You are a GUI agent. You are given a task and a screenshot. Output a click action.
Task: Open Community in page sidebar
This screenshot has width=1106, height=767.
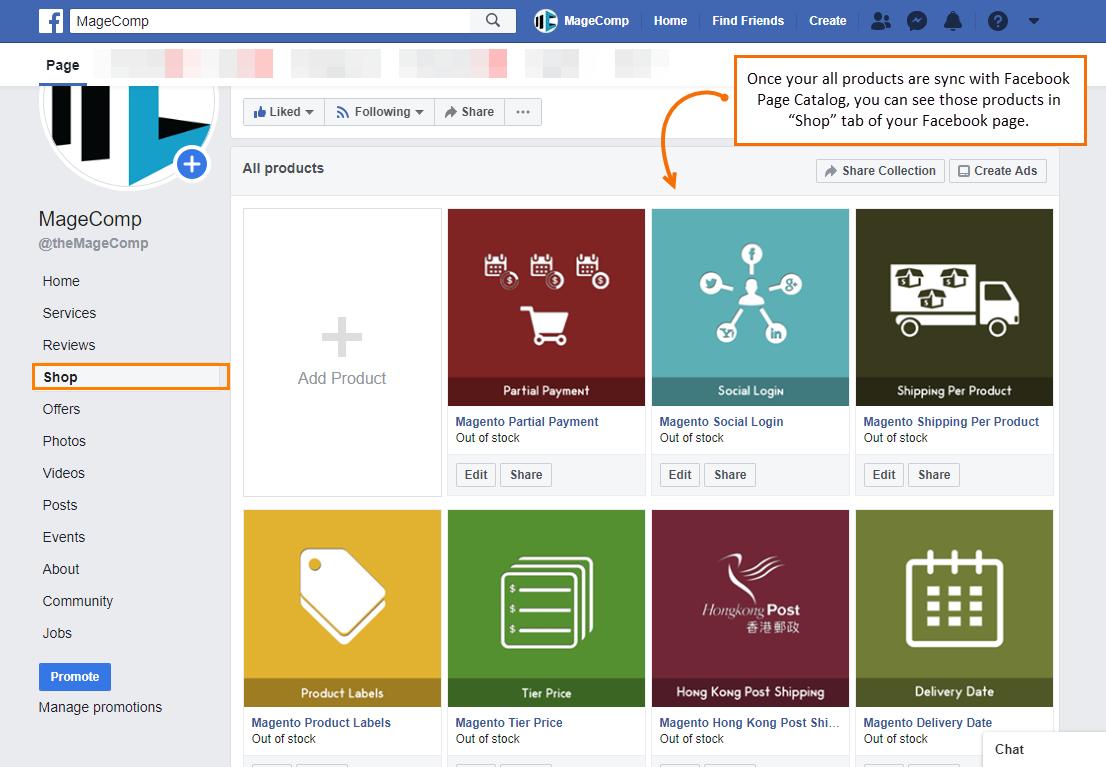[x=78, y=601]
